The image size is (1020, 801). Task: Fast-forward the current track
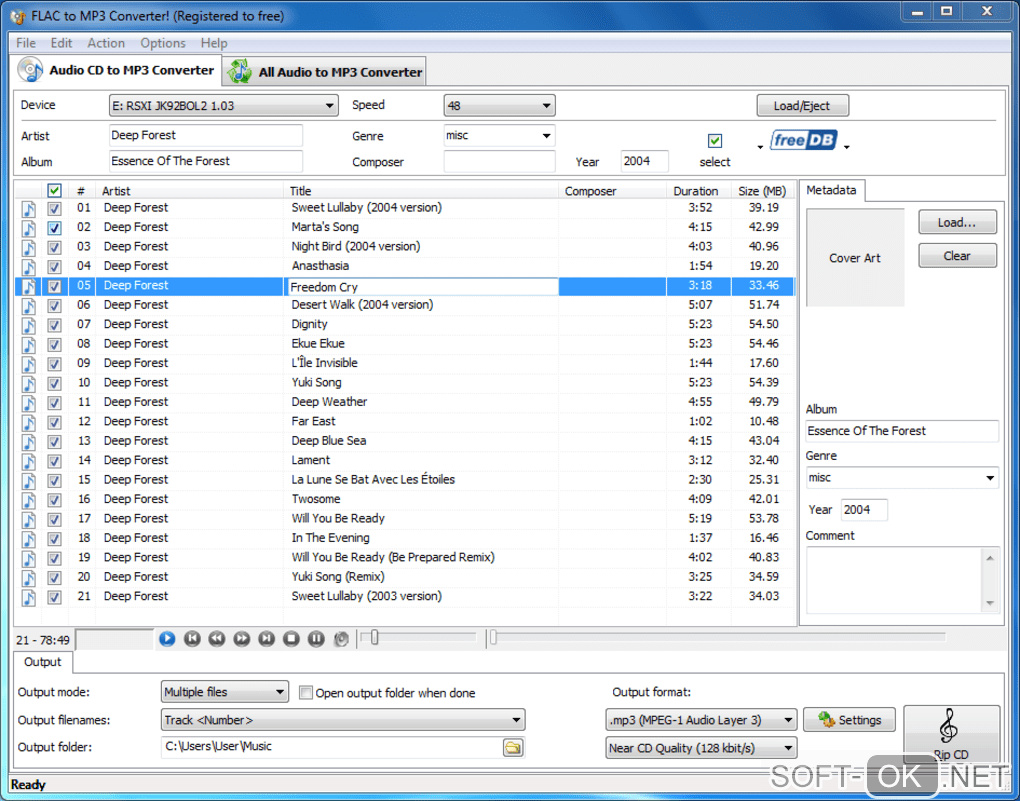click(241, 639)
